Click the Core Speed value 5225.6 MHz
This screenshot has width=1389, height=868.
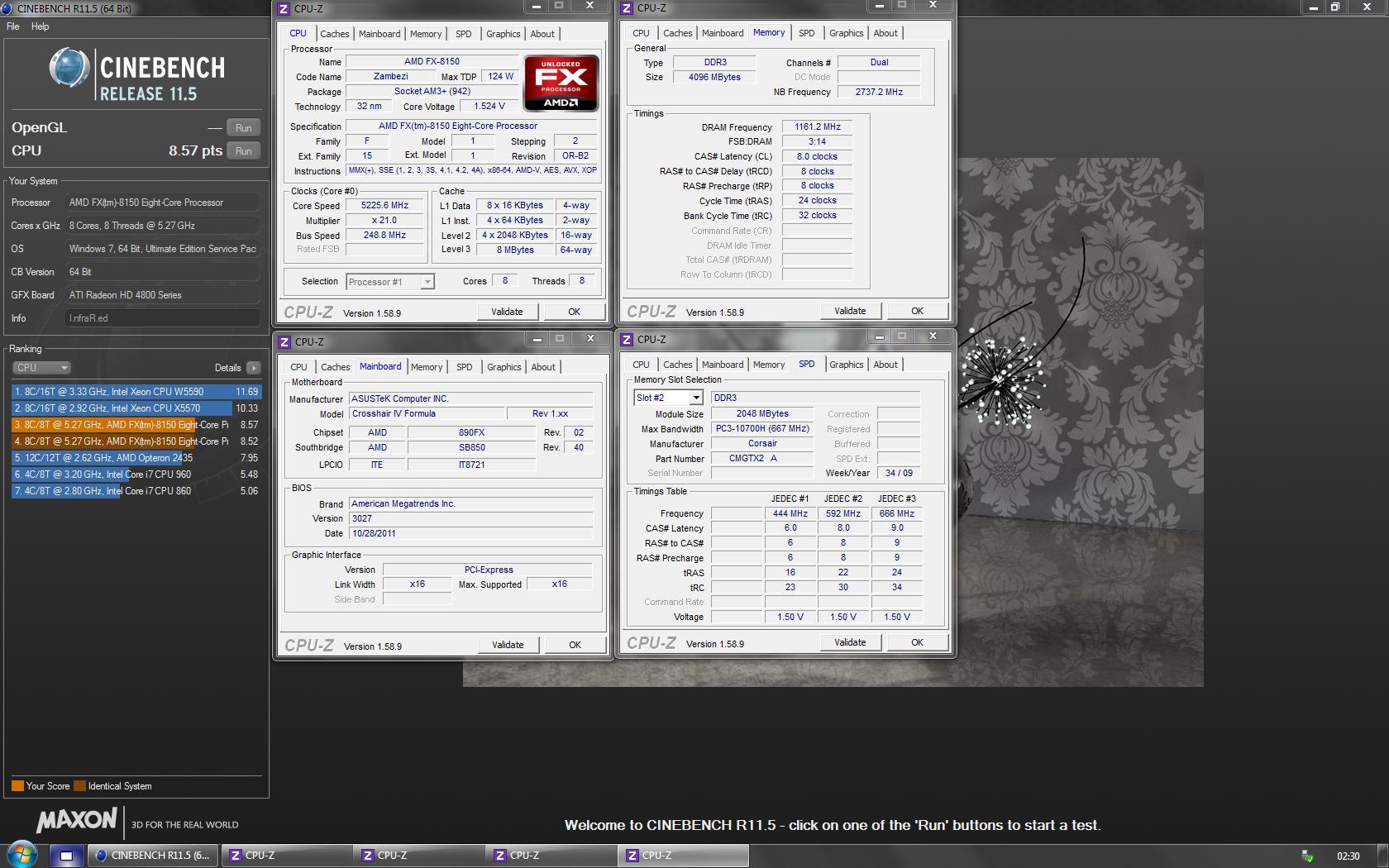point(384,206)
